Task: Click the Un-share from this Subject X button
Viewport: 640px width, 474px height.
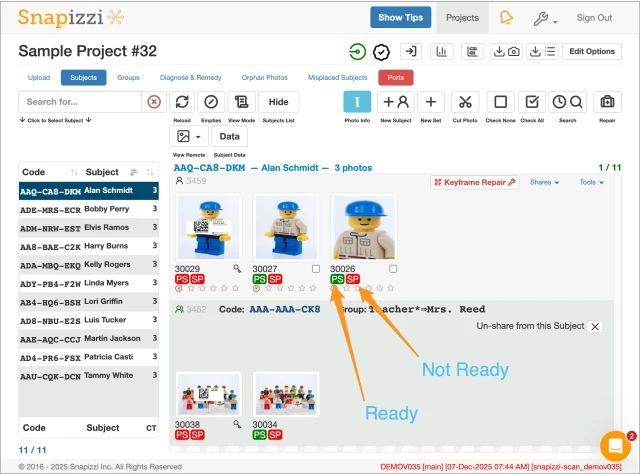Action: click(x=595, y=327)
